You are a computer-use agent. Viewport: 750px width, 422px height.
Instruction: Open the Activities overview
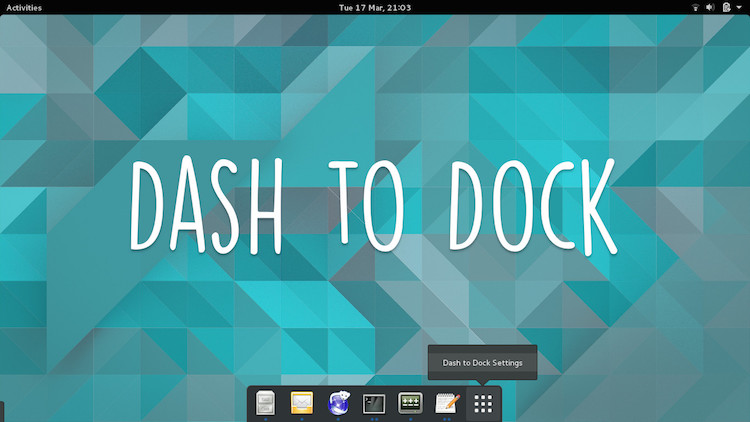click(24, 7)
